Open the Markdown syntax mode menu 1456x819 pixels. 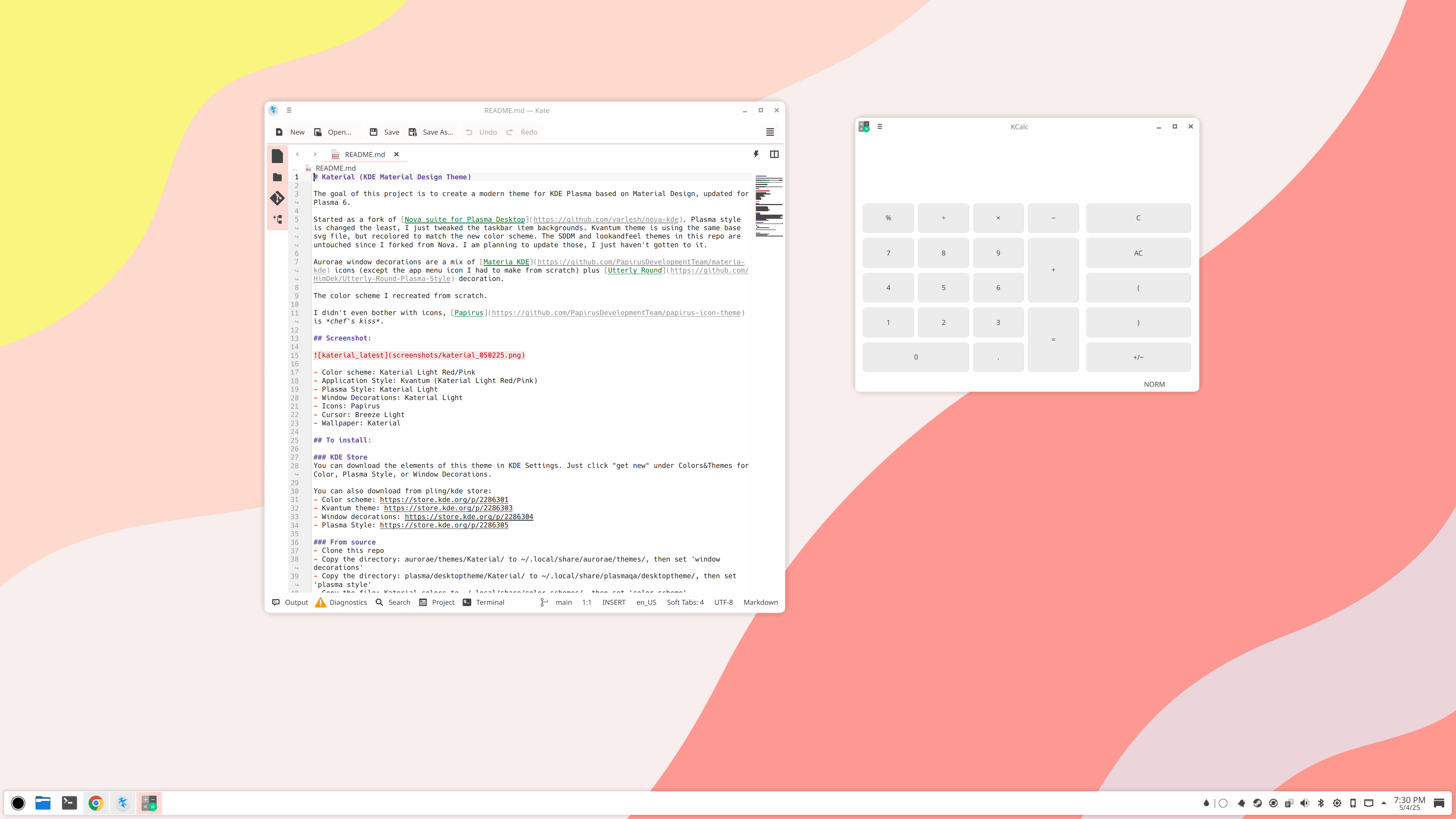point(760,602)
